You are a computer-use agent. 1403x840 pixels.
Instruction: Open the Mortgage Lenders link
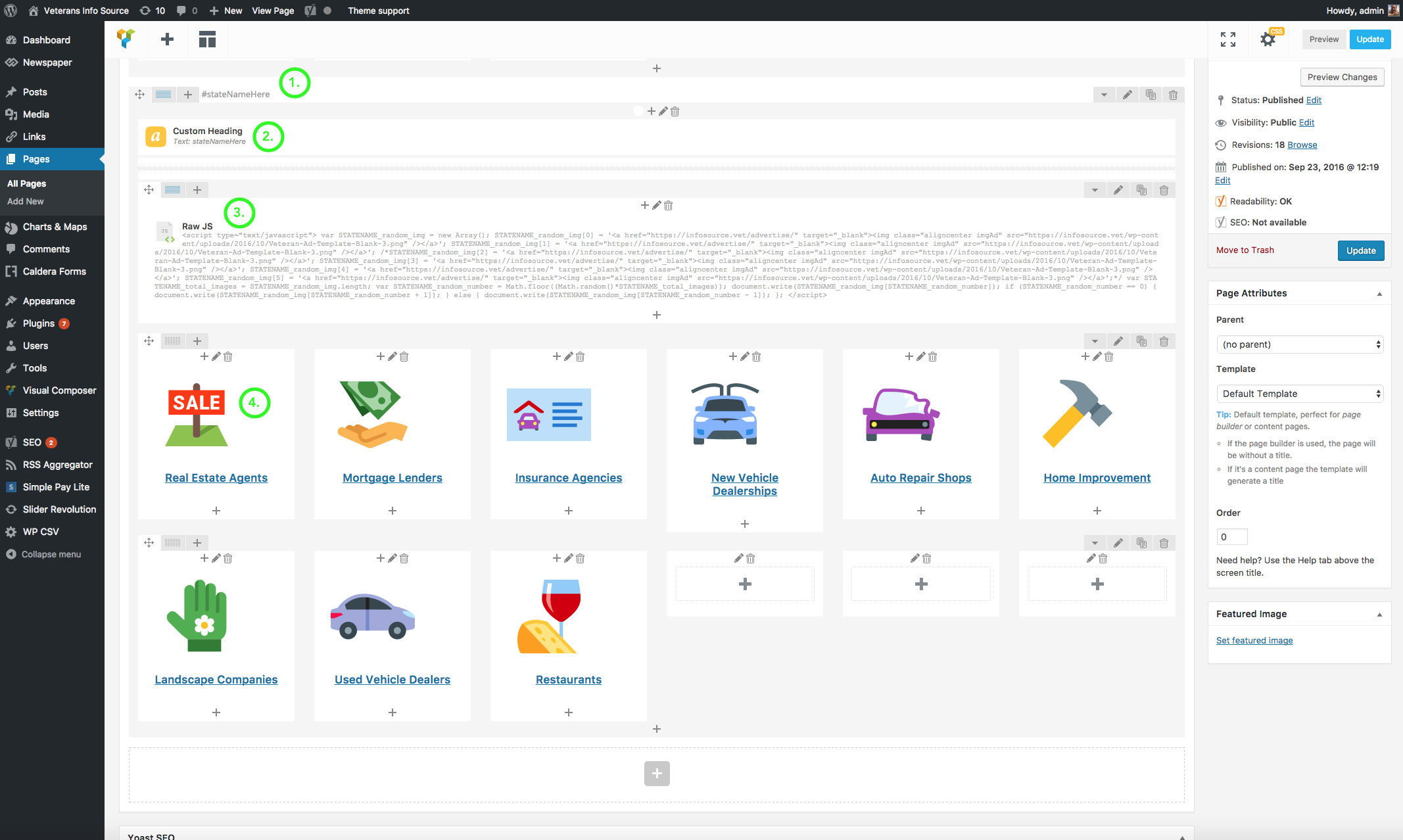click(392, 478)
